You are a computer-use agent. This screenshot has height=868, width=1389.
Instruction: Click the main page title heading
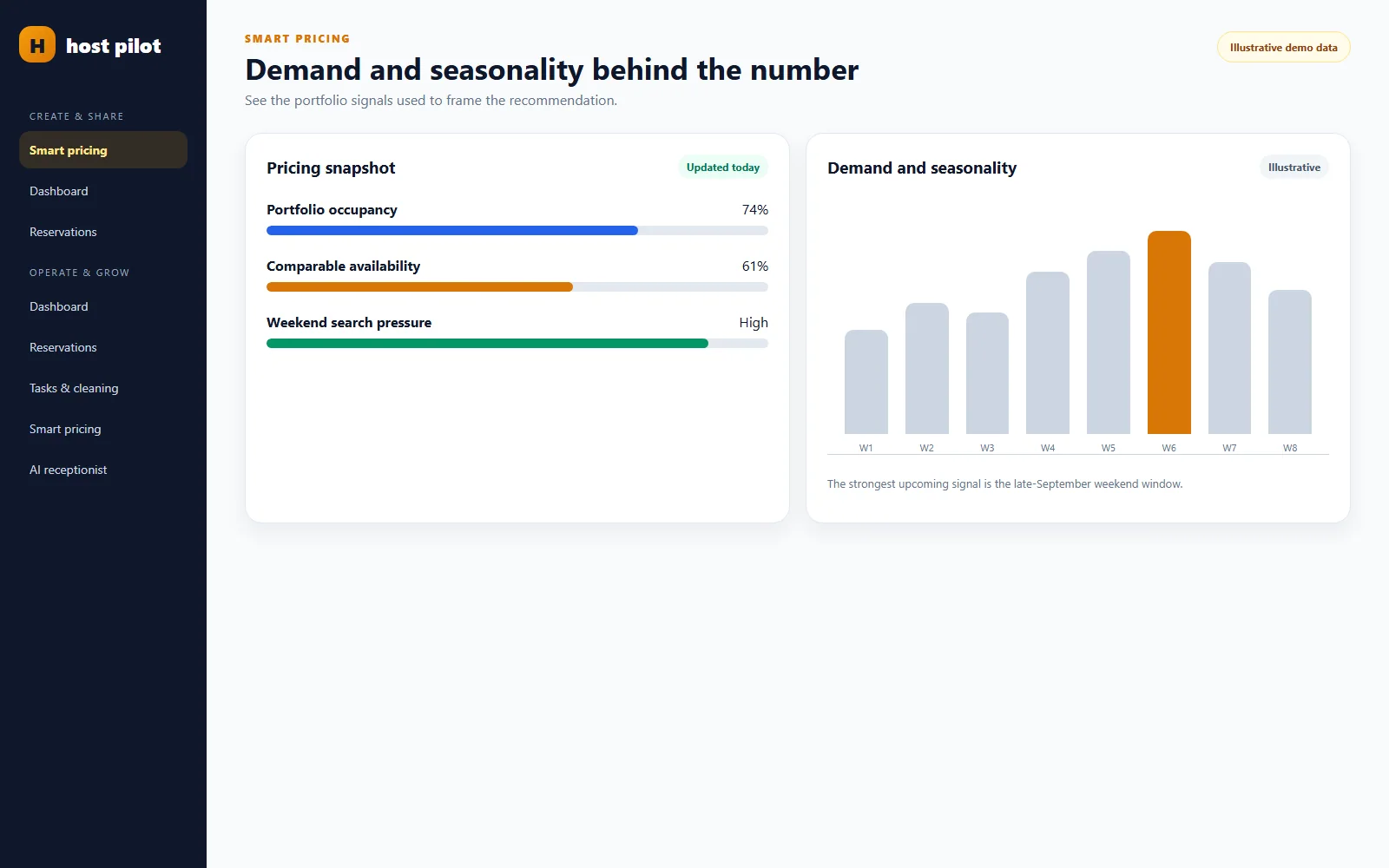552,69
